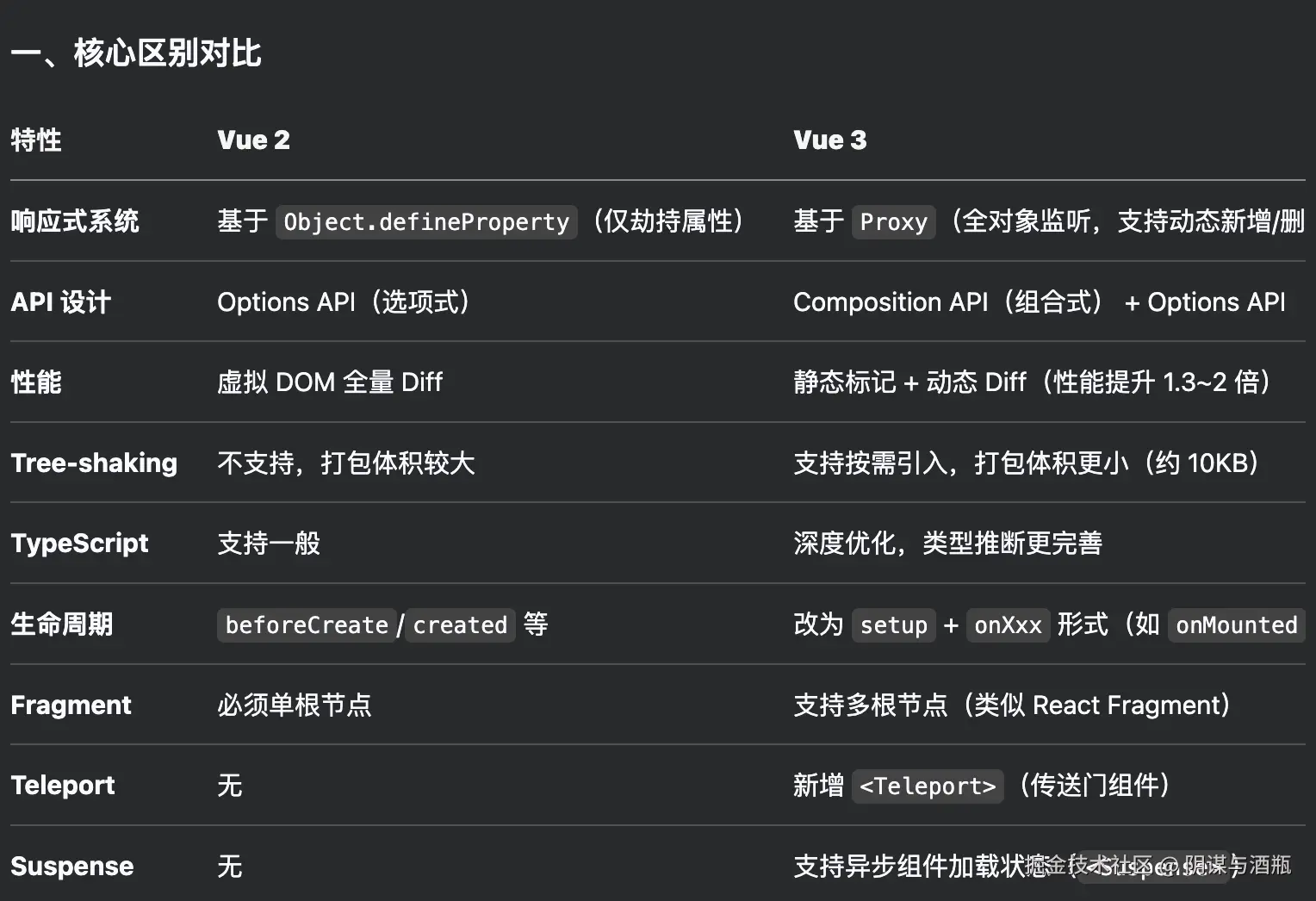
Task: Click the Fragment row label
Action: (71, 705)
